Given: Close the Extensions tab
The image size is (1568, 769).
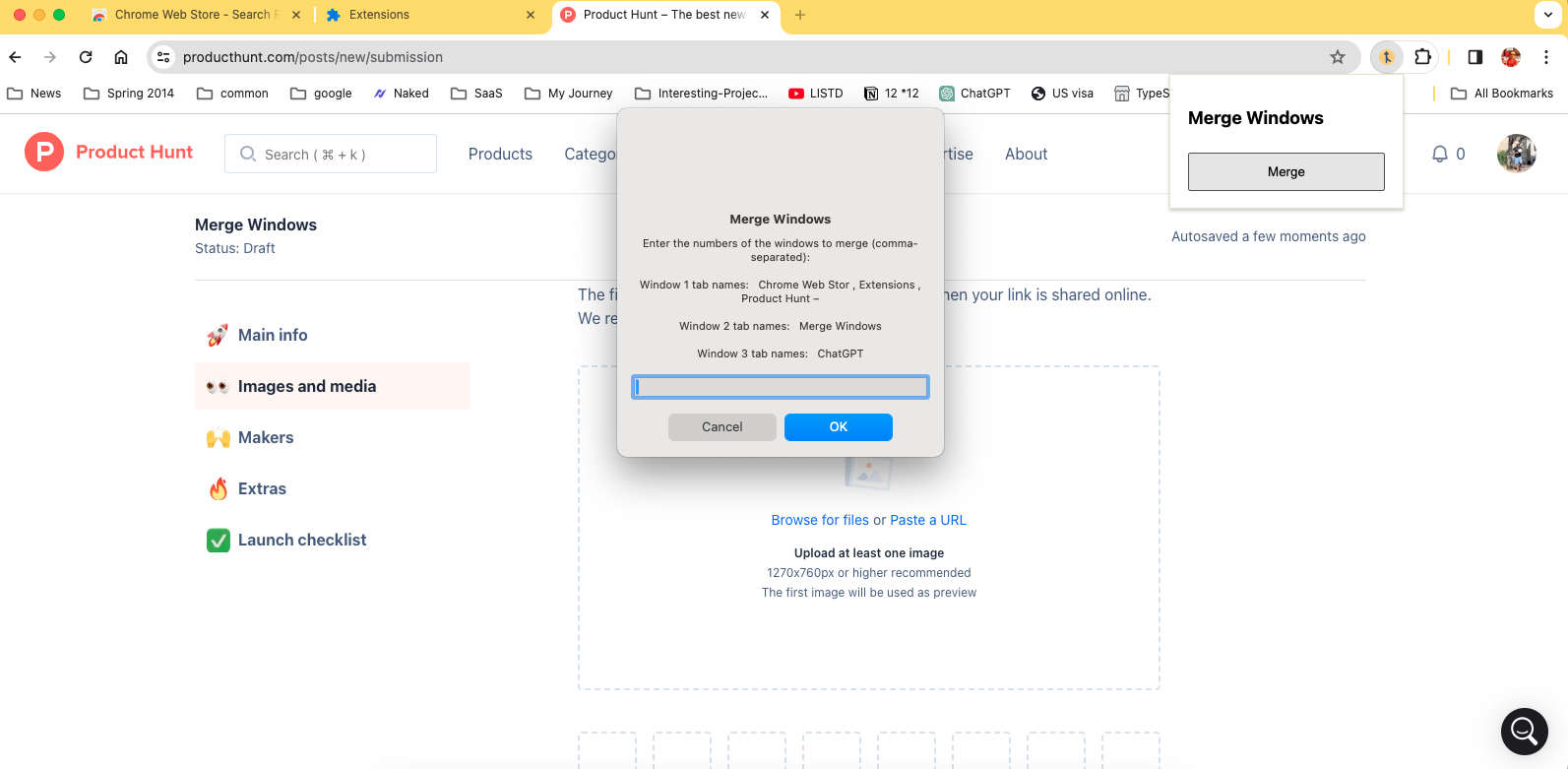Looking at the screenshot, I should [x=531, y=15].
